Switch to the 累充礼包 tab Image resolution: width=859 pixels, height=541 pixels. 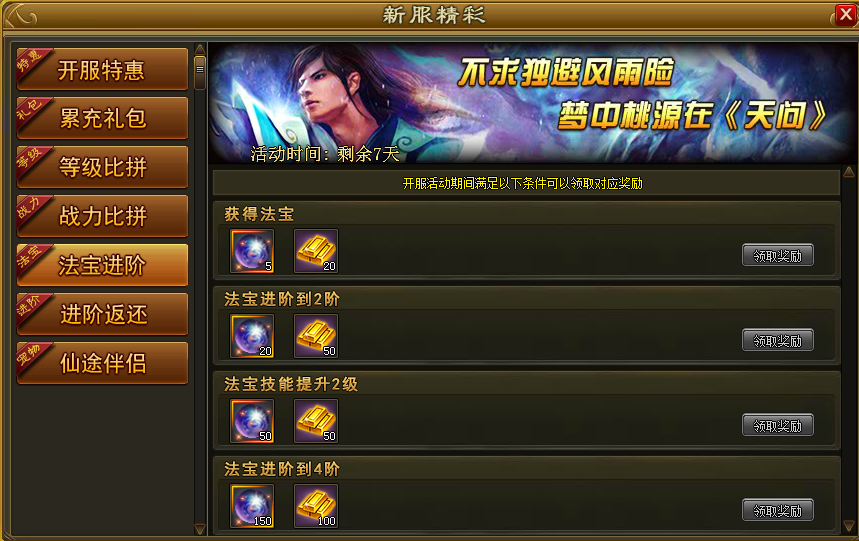102,118
